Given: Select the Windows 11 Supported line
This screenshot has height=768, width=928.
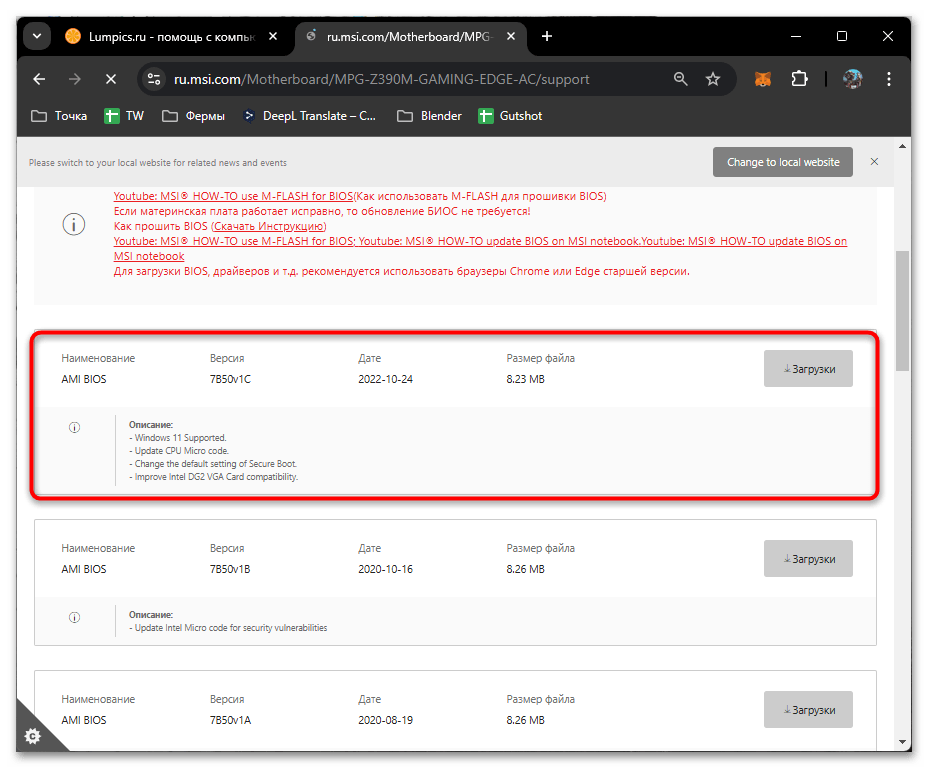Looking at the screenshot, I should coord(178,438).
